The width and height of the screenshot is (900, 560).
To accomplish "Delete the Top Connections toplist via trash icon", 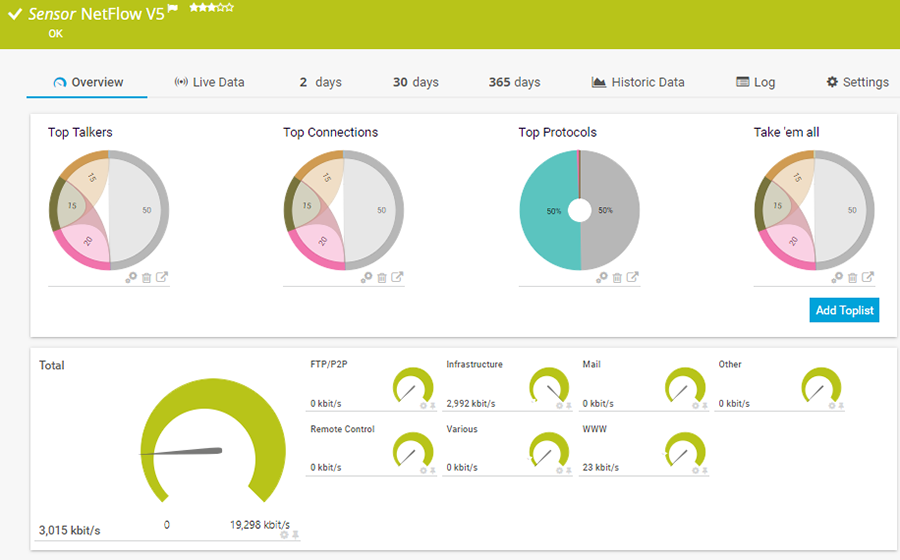I will coord(382,278).
